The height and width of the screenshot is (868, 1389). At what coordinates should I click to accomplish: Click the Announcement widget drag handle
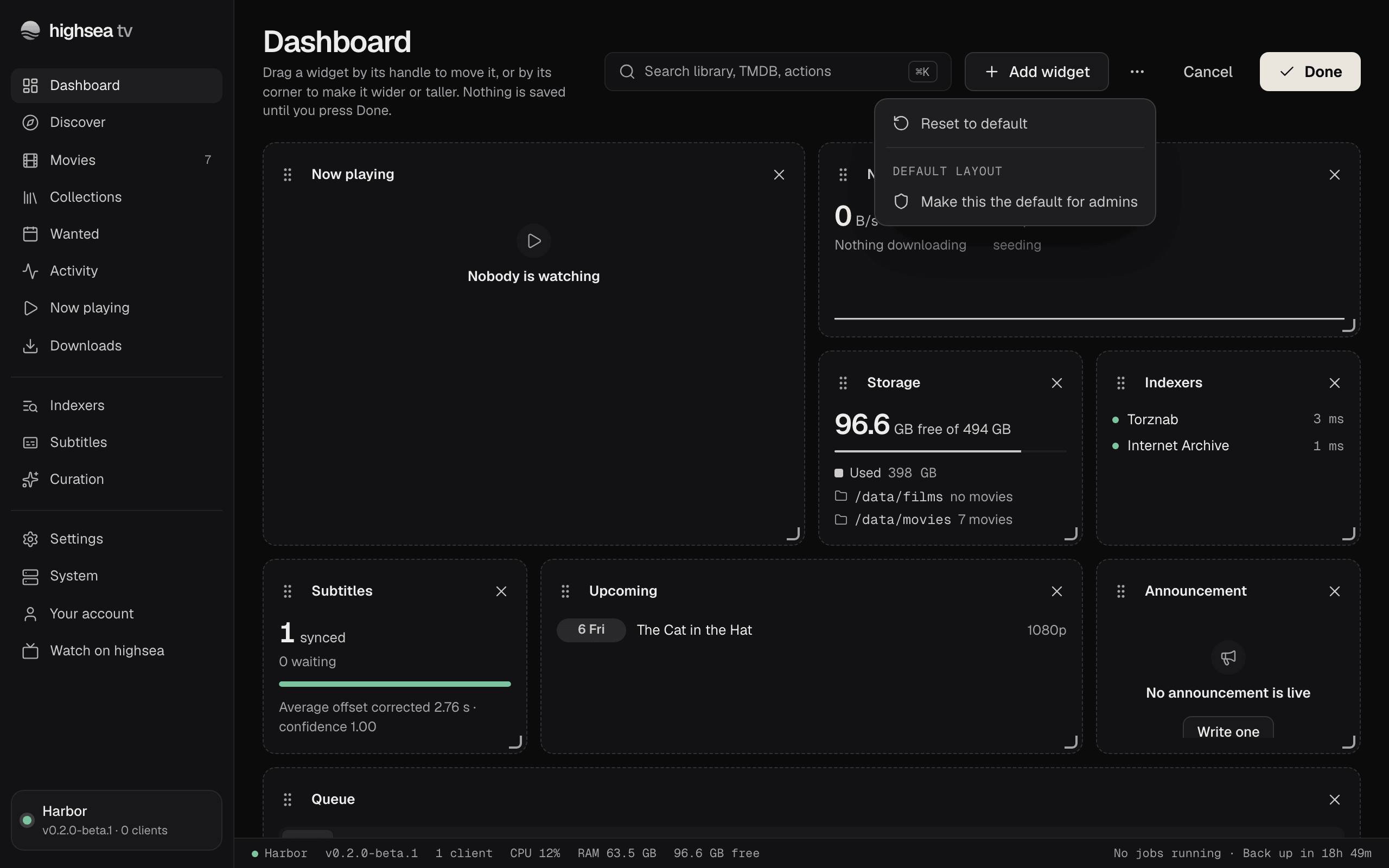click(x=1120, y=591)
